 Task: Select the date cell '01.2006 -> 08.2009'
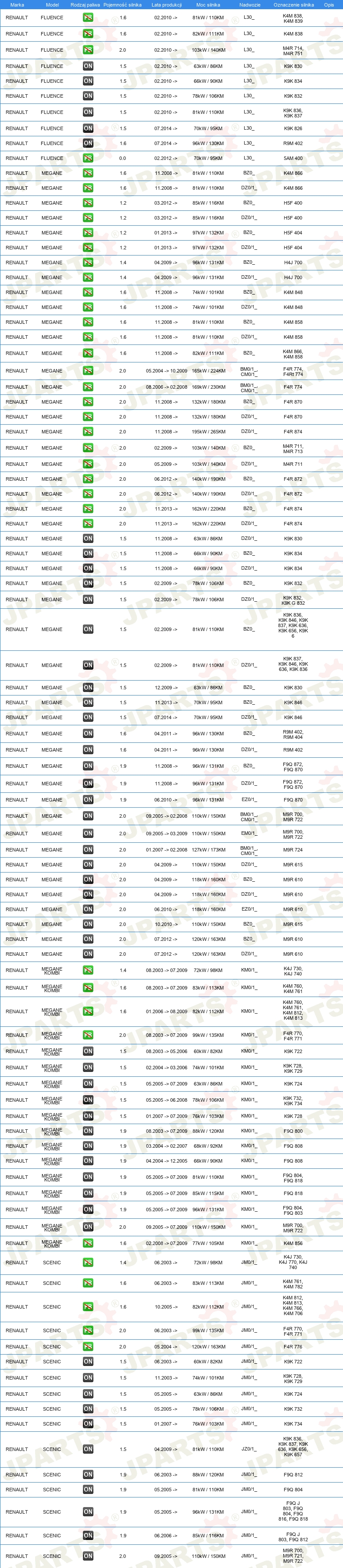(x=166, y=1011)
